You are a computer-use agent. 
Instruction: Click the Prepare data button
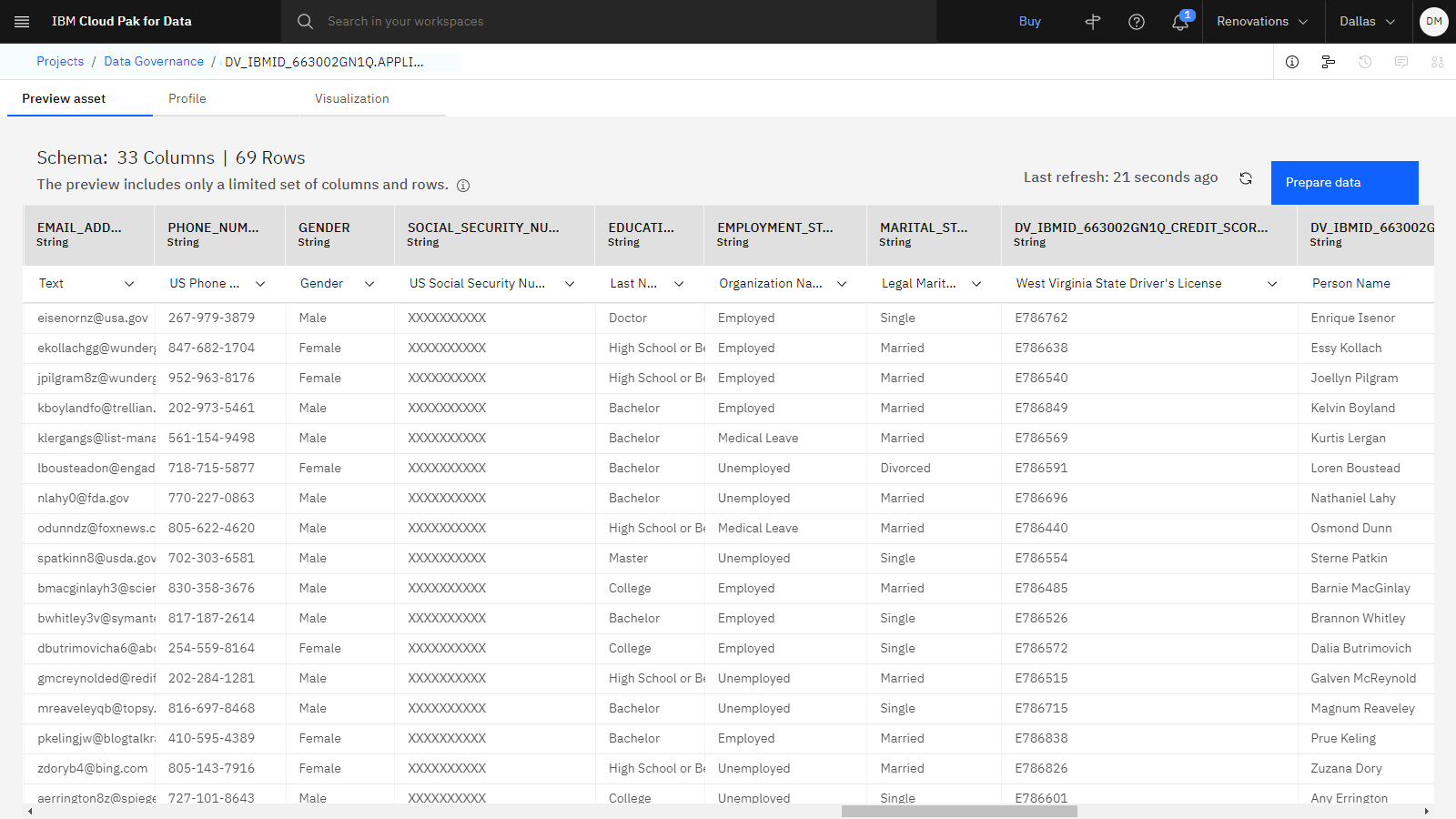(1344, 182)
